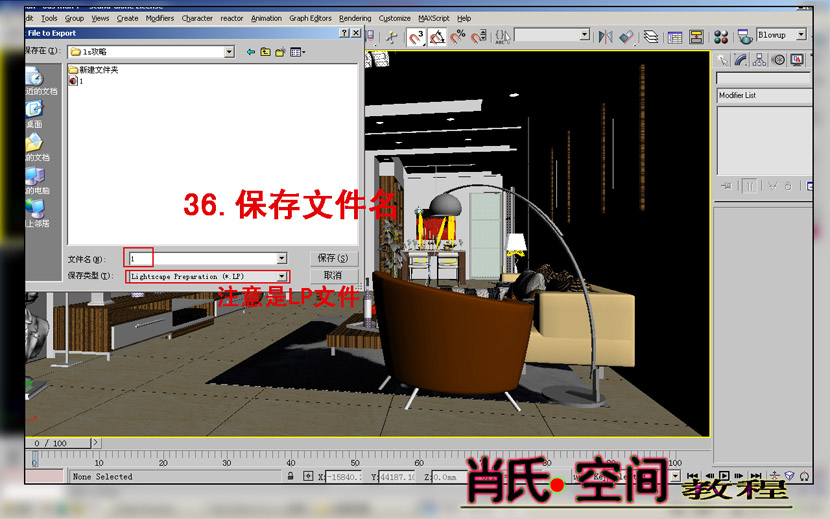Screen dimensions: 830x519
Task: Open the Tools menu
Action: click(x=49, y=18)
